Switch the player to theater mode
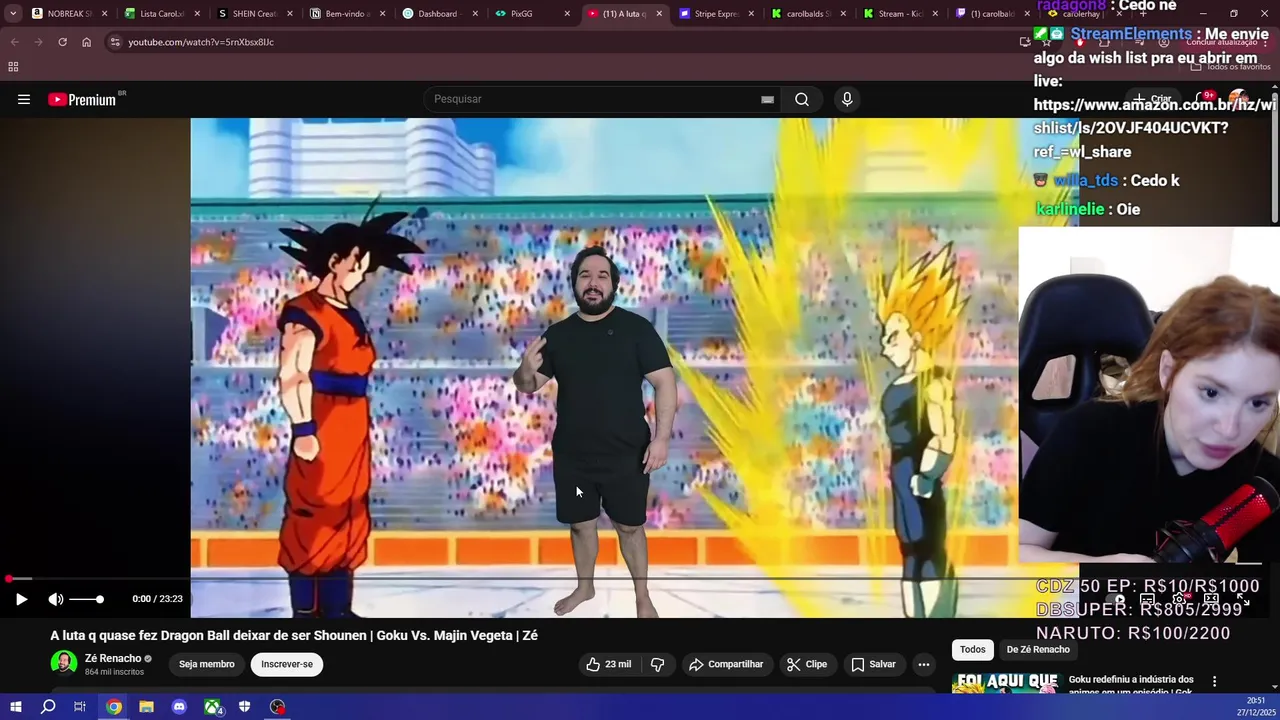 pyautogui.click(x=1211, y=599)
